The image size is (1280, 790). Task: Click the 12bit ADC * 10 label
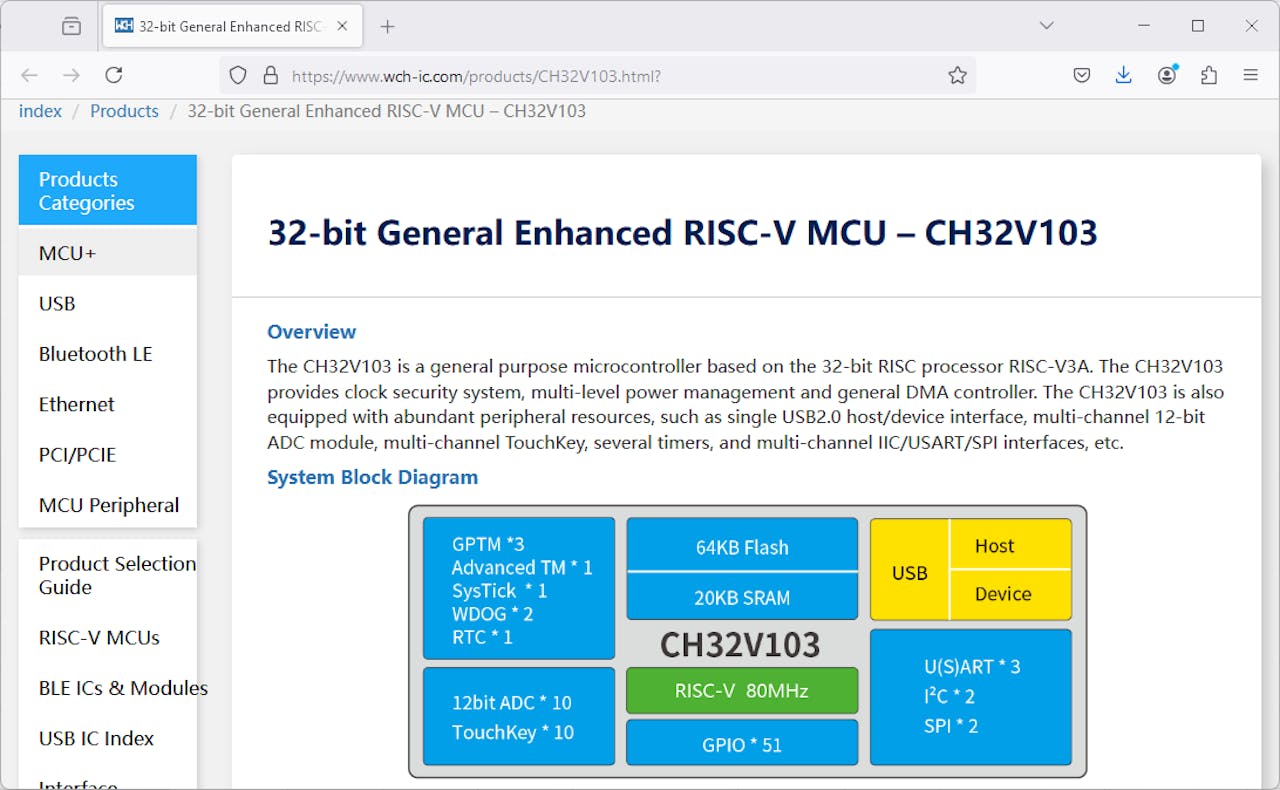(x=512, y=703)
